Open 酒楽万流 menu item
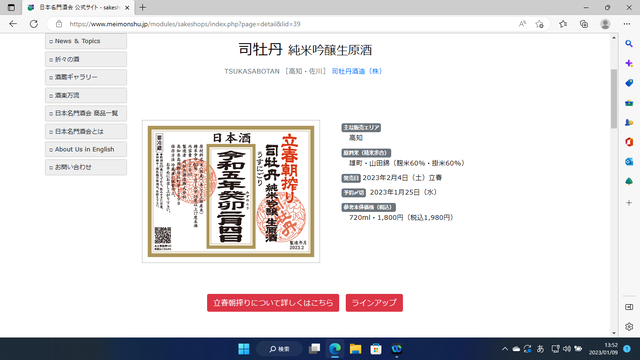Viewport: 640px width, 360px height. [x=86, y=95]
